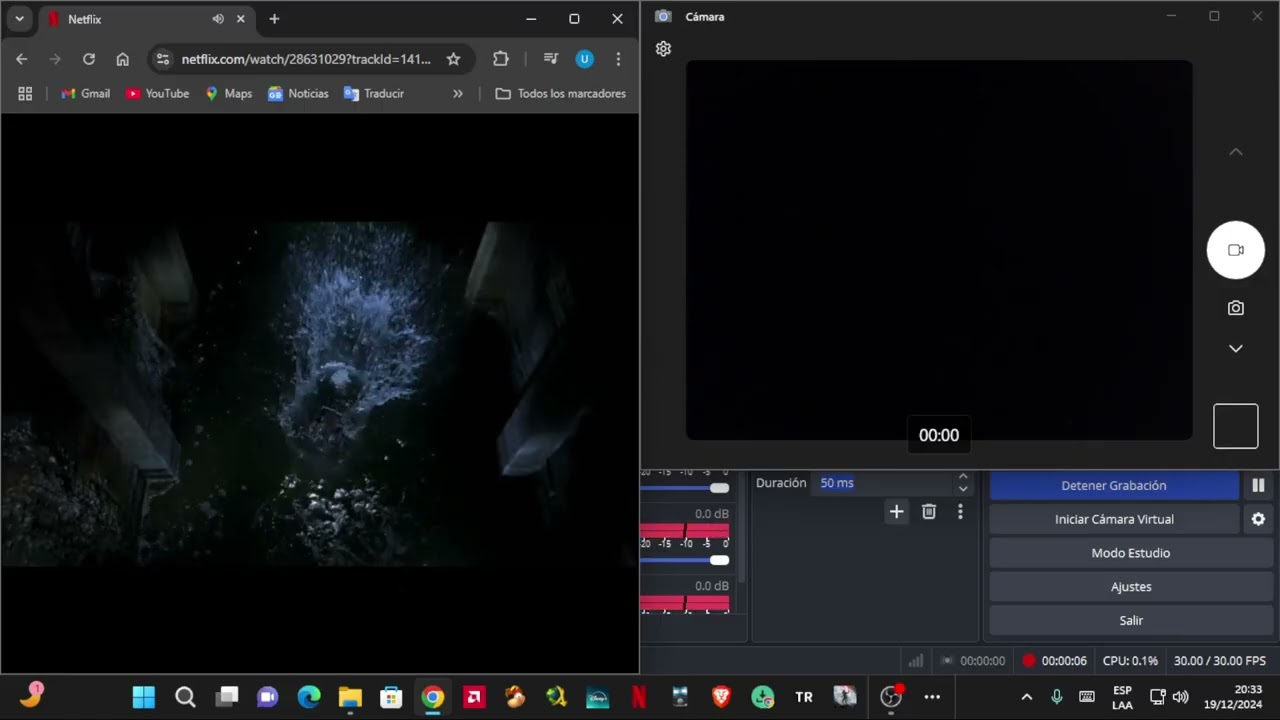Click the 30.00 / 30.00 FPS status
The width and height of the screenshot is (1280, 720).
pos(1220,661)
